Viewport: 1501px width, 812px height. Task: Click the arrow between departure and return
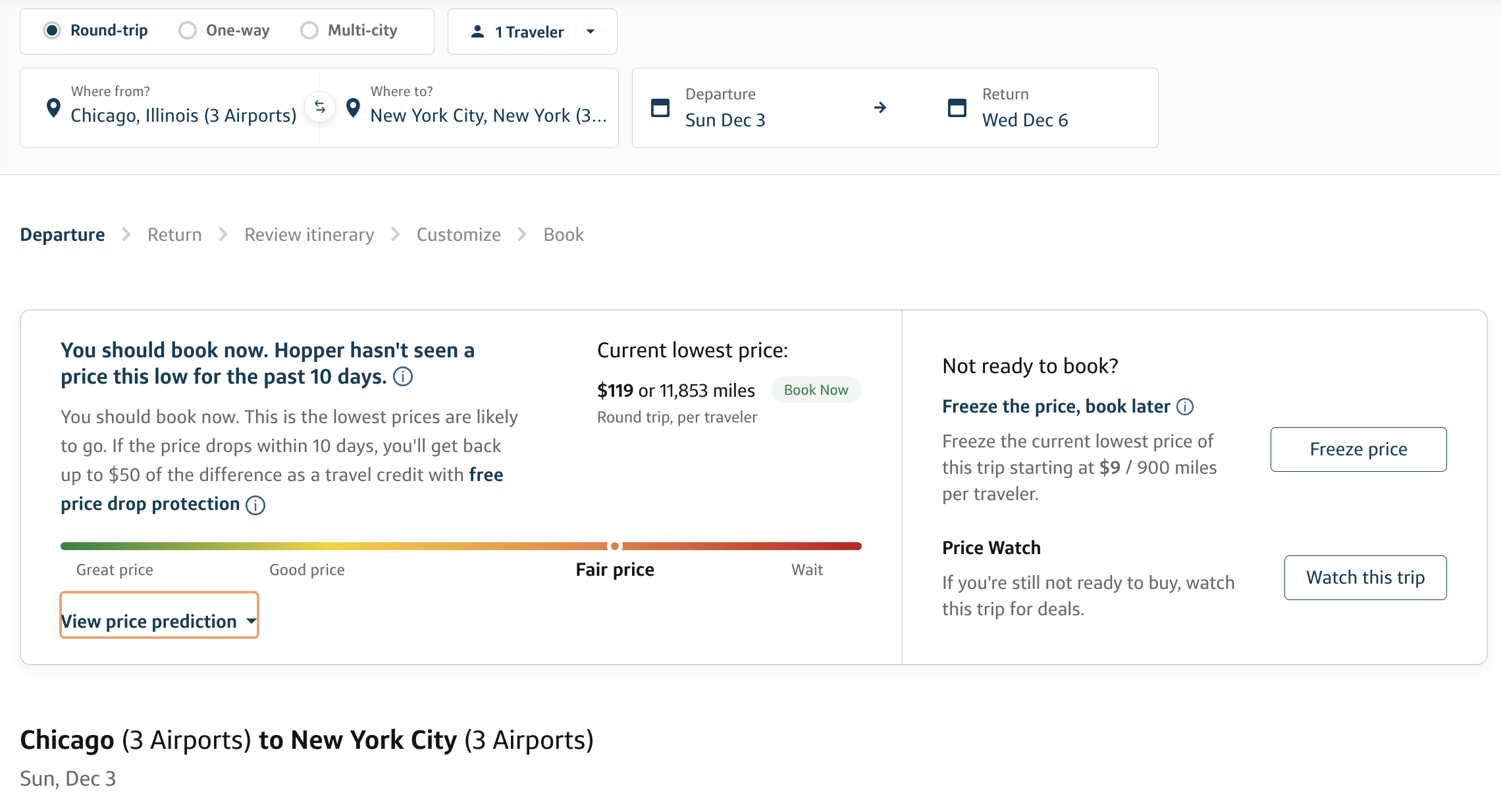coord(880,107)
